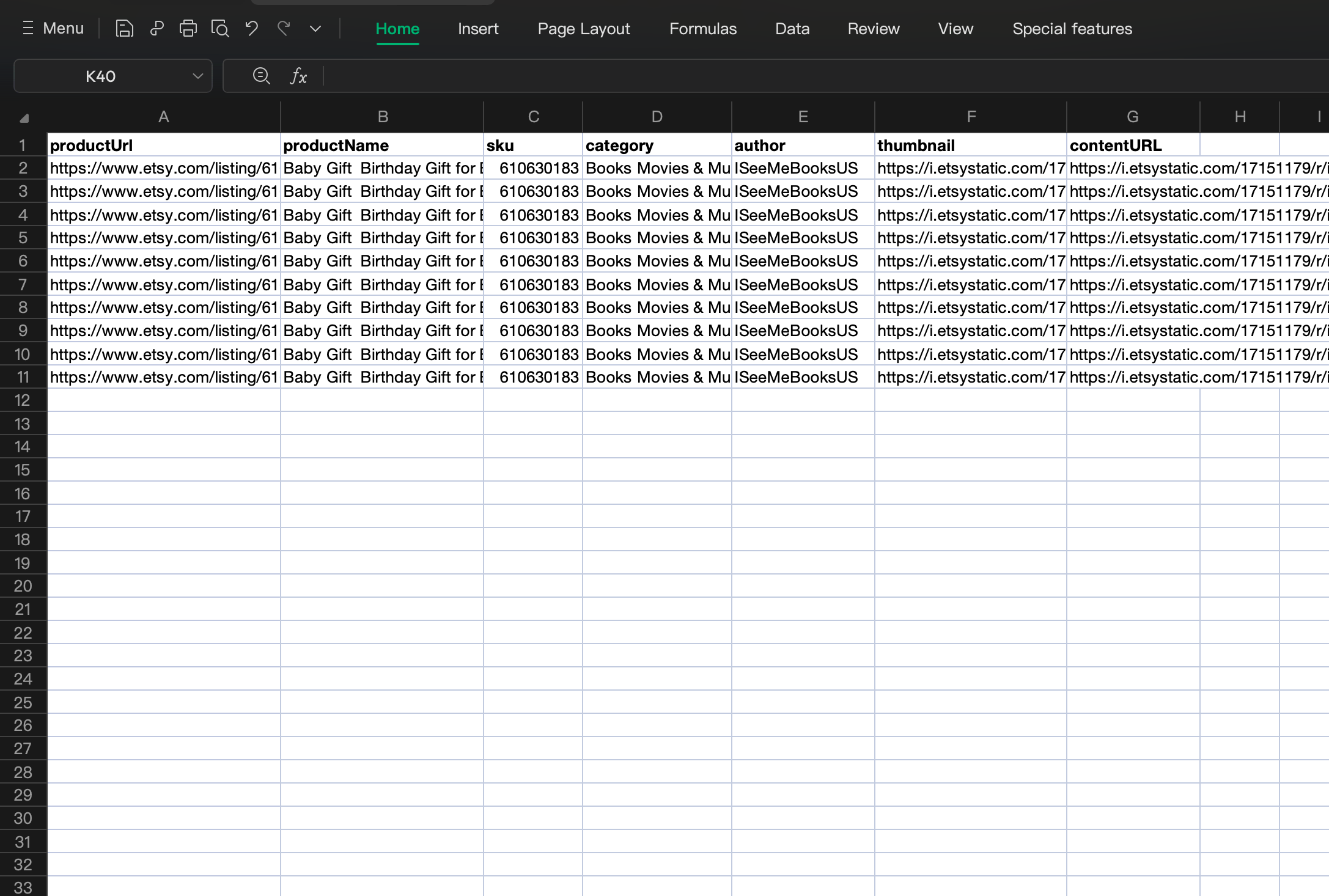Switch to the Insert tab
This screenshot has width=1329, height=896.
pos(478,29)
